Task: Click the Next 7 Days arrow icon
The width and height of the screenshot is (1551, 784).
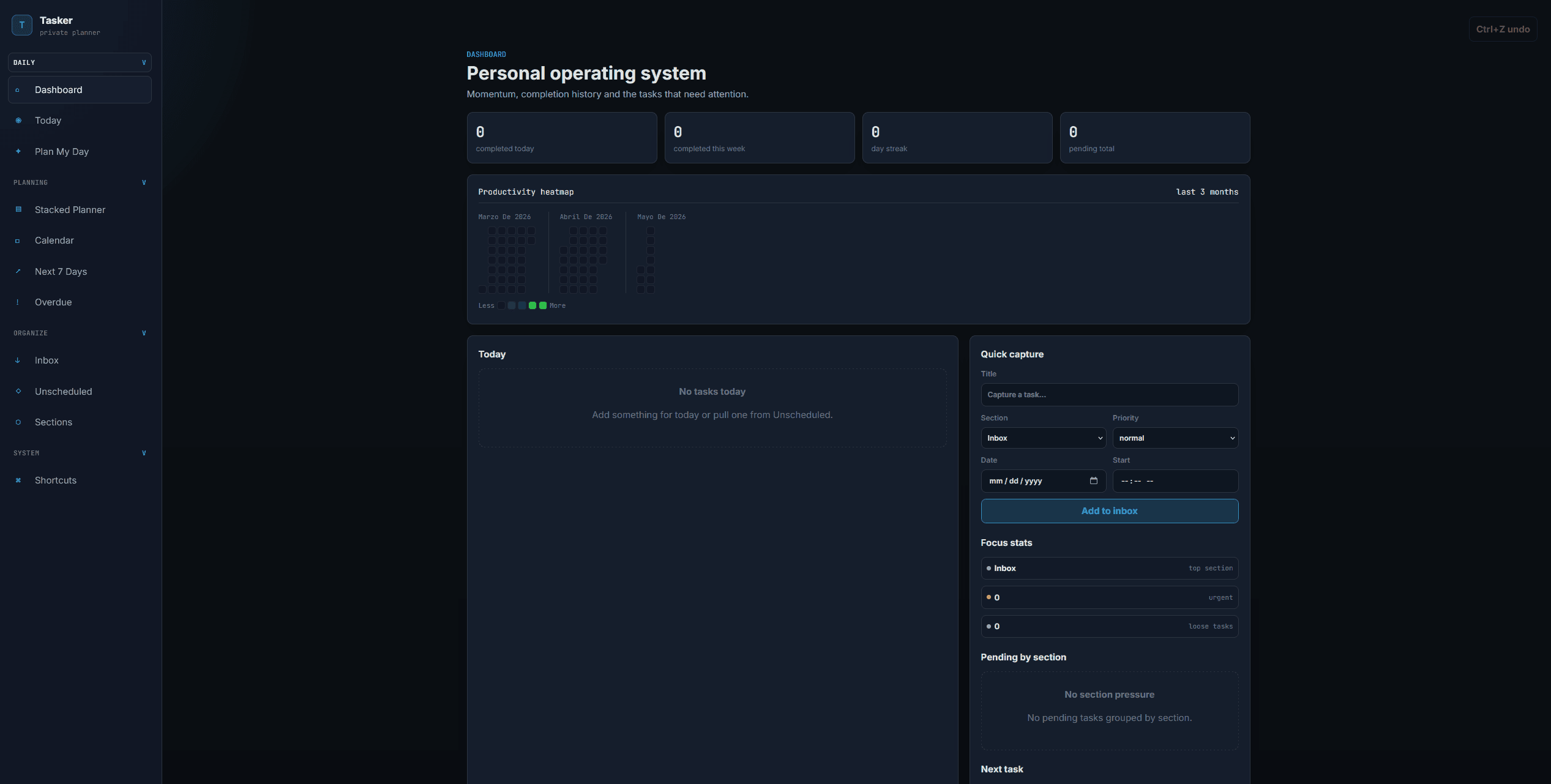Action: point(18,271)
